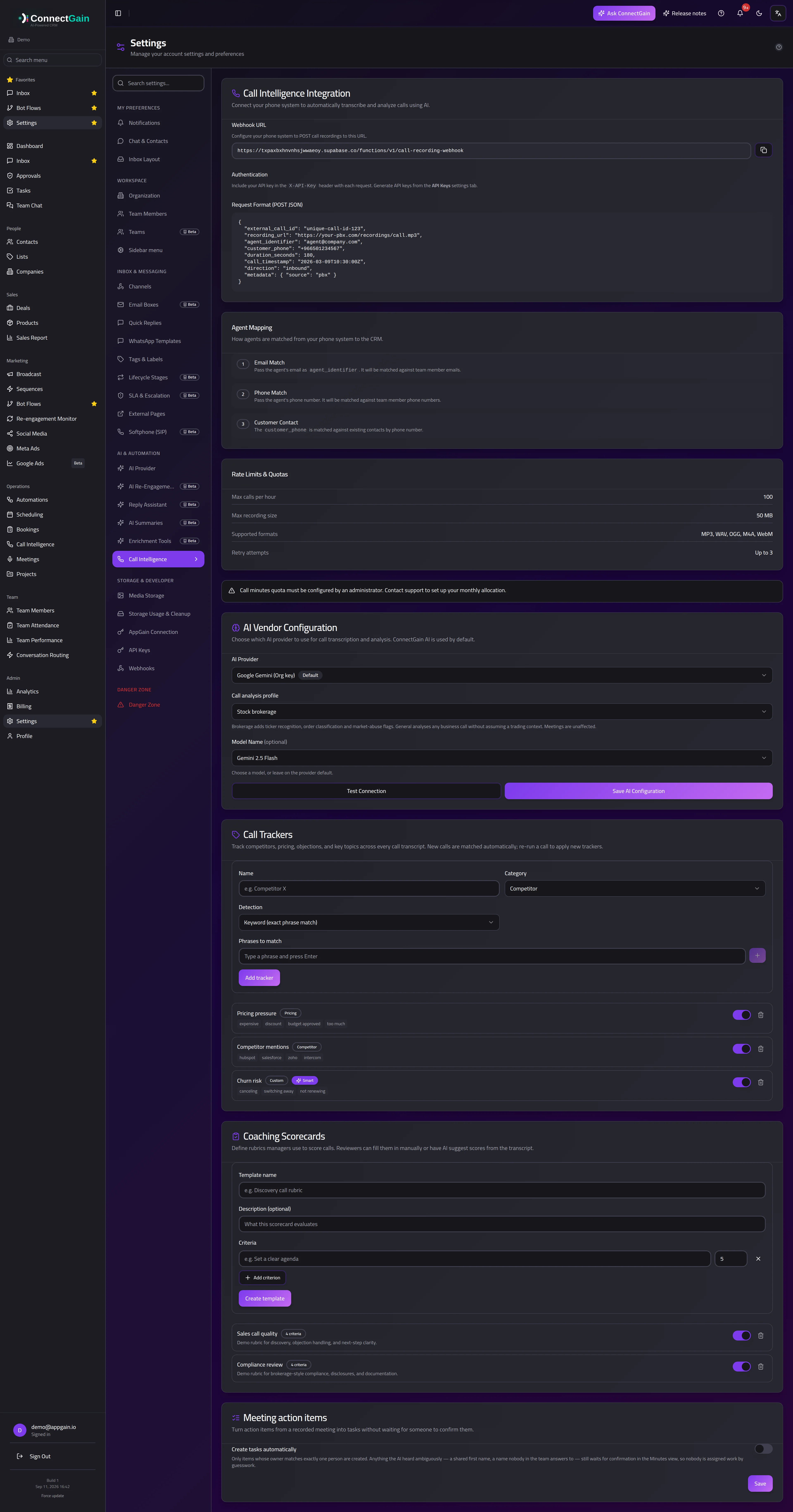Open Release notes

click(685, 13)
